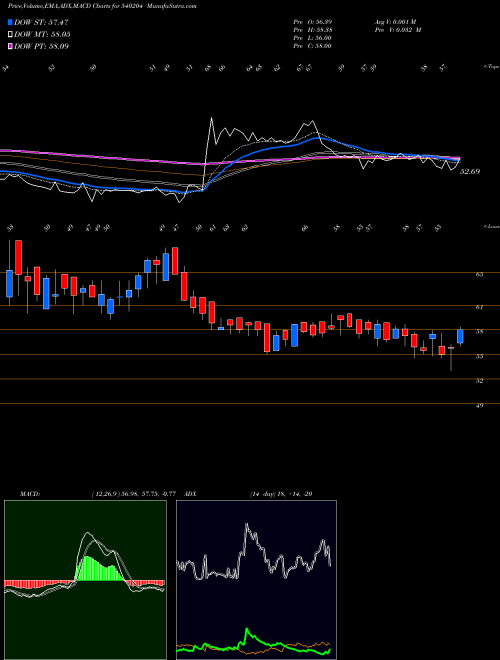Click the 52.69 EMA price label
Image resolution: width=500 pixels, height=660 pixels.
pos(470,172)
